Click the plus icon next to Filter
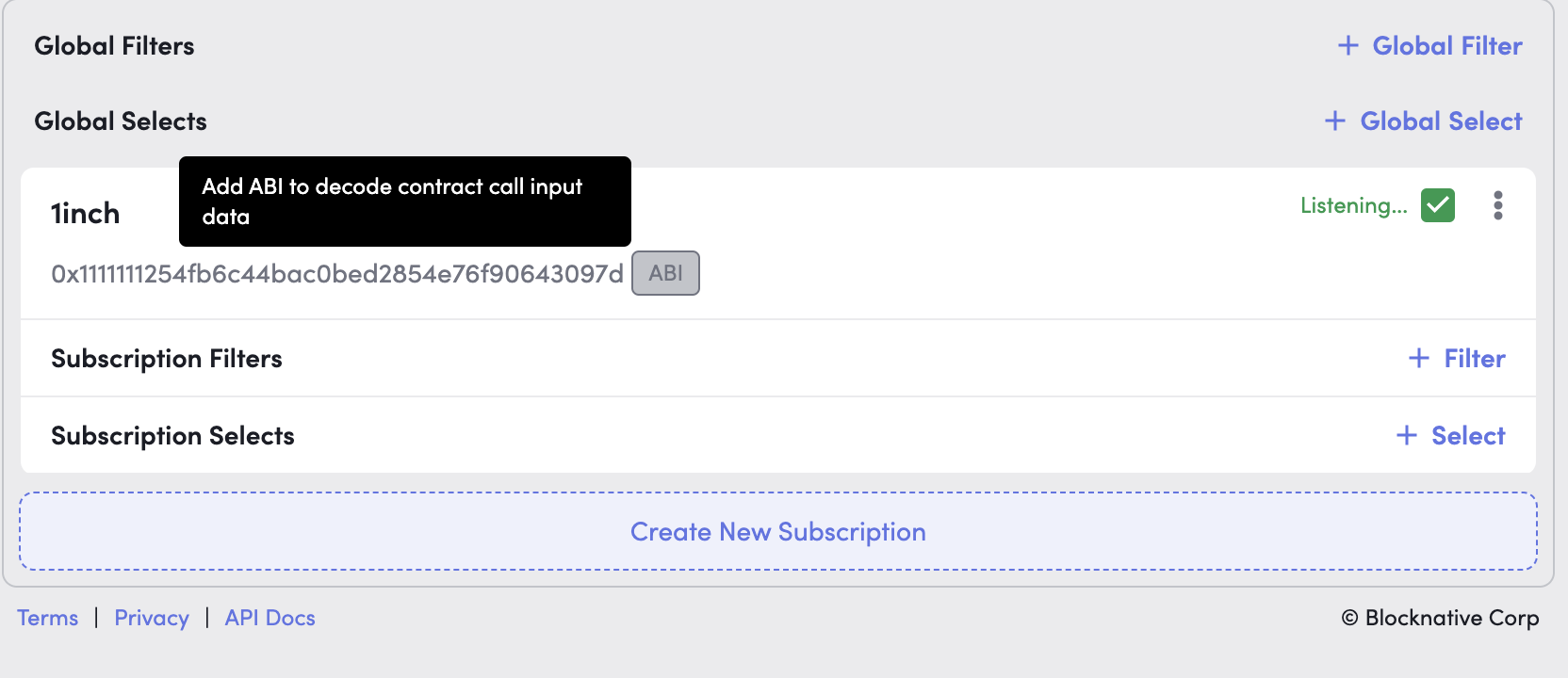The image size is (1568, 678). tap(1418, 358)
